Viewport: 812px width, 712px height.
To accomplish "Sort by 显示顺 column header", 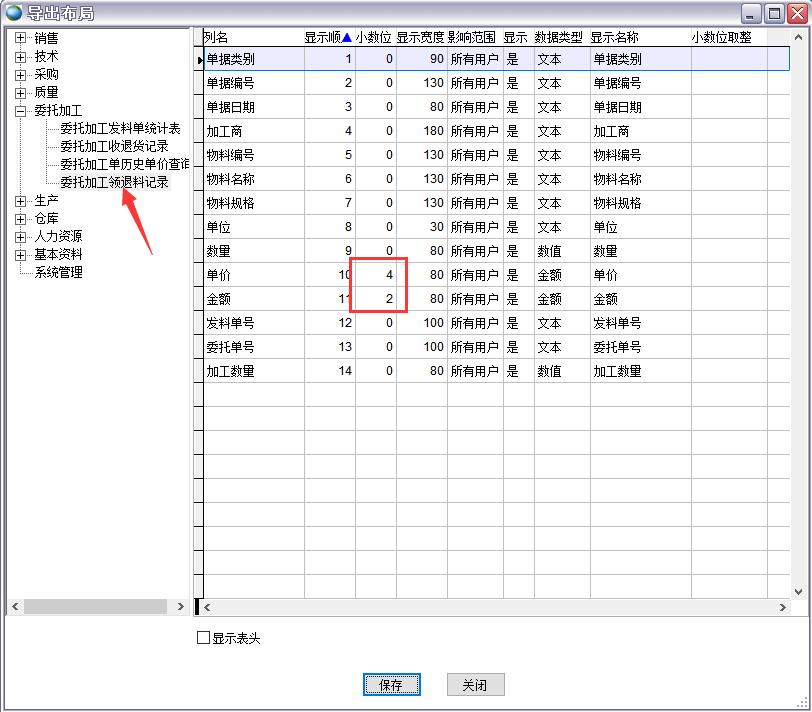I will point(328,37).
